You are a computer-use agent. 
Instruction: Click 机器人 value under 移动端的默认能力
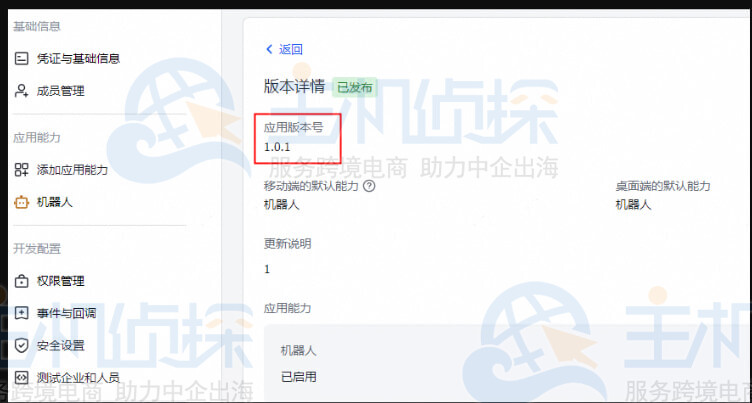tap(282, 205)
